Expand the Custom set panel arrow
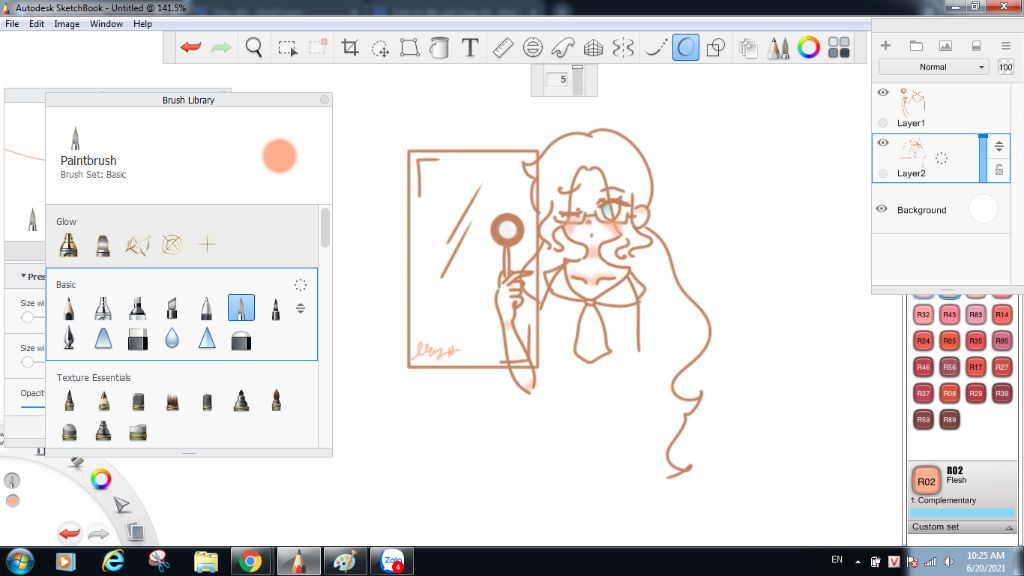Image resolution: width=1024 pixels, height=576 pixels. tap(1009, 527)
